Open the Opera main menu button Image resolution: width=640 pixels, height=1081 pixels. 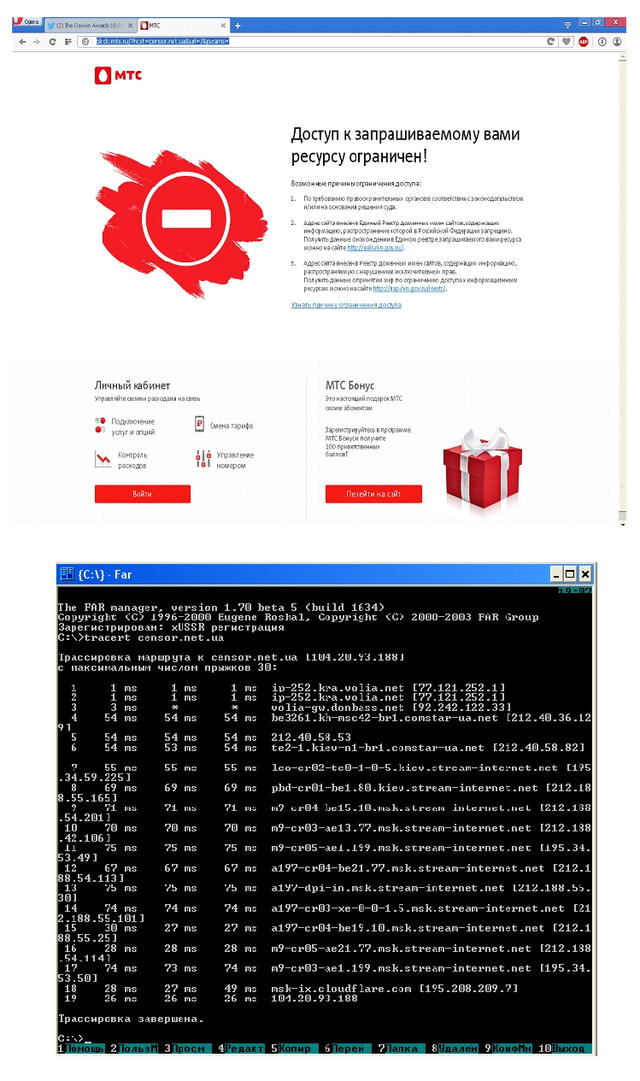(x=27, y=23)
